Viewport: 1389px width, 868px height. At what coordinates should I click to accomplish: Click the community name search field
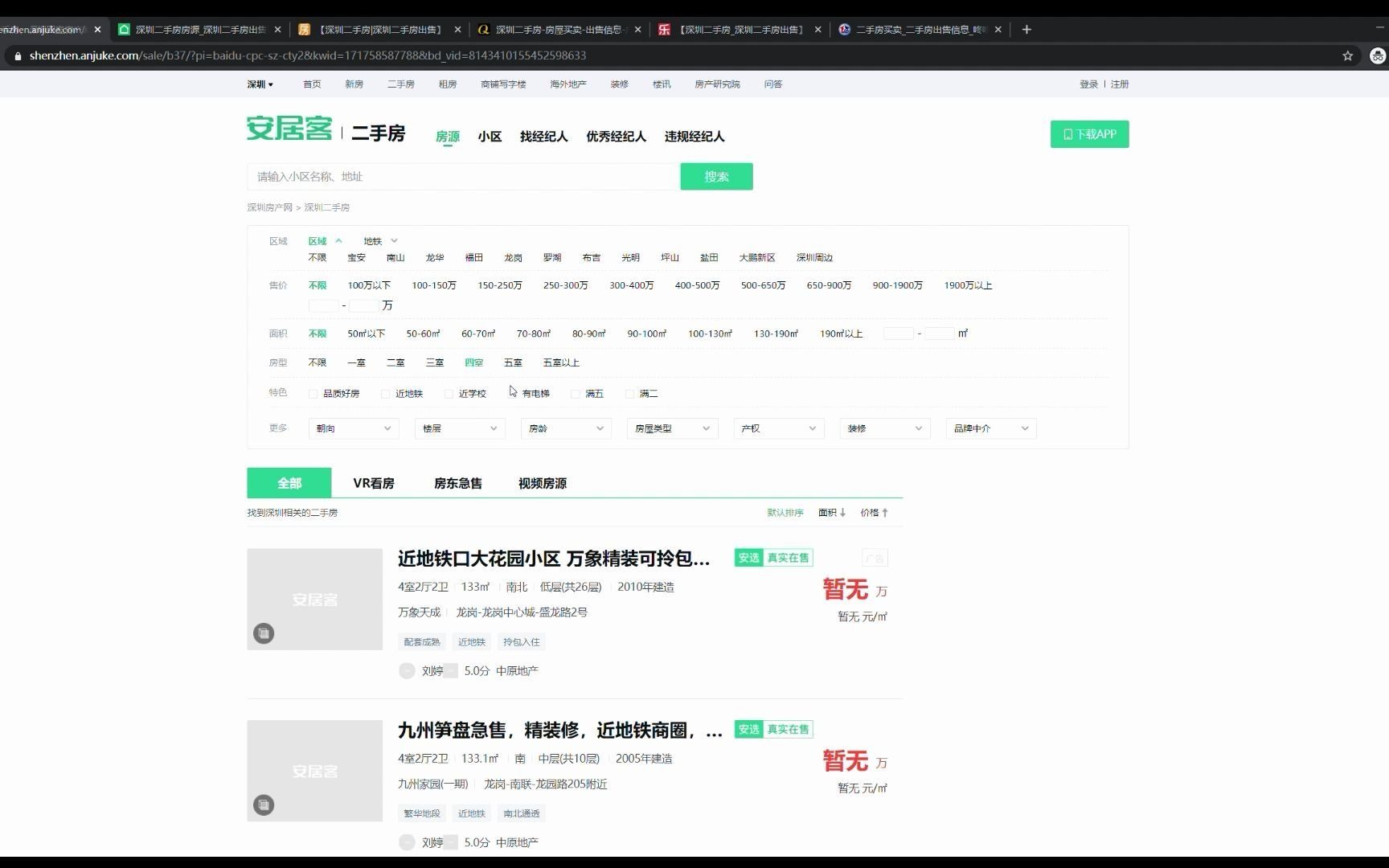coord(463,177)
